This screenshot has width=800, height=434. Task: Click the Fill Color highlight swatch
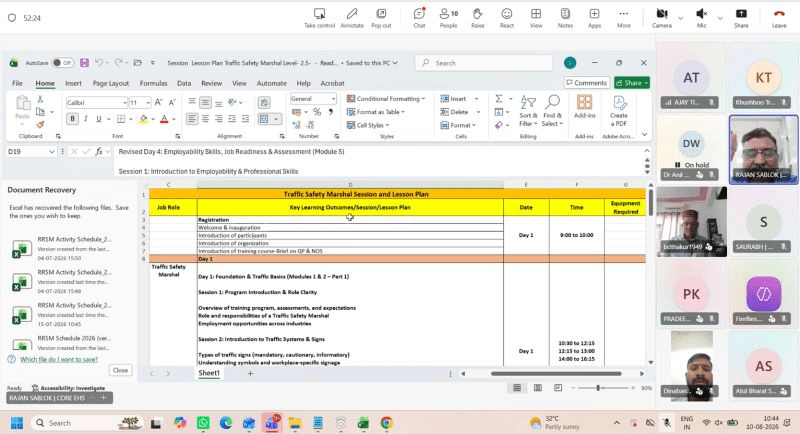coord(144,119)
